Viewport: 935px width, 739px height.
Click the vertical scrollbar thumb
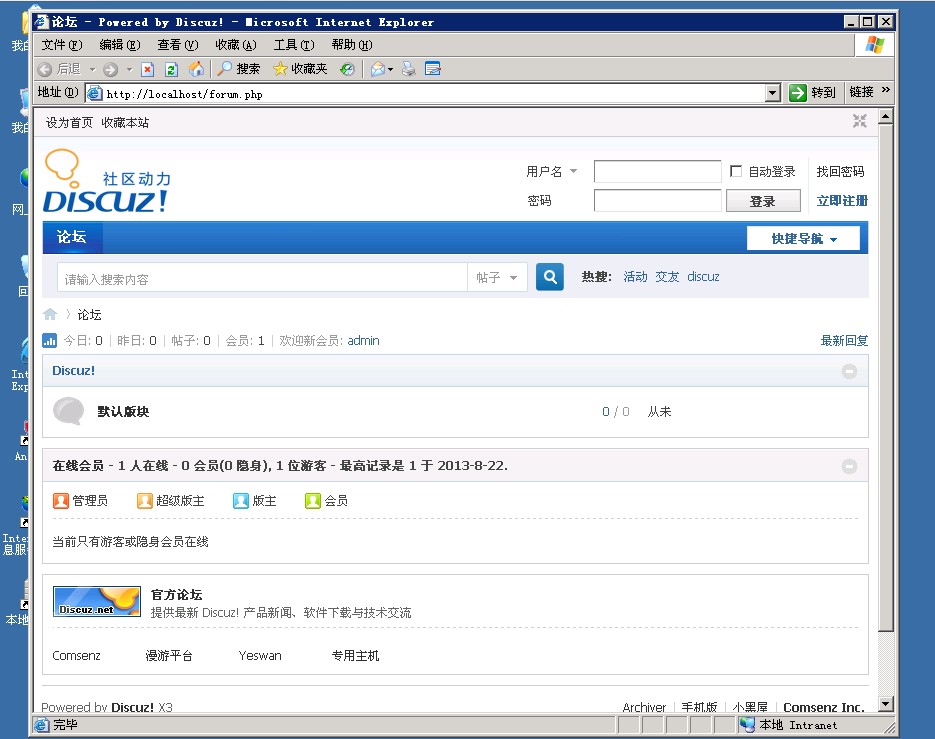pos(886,378)
